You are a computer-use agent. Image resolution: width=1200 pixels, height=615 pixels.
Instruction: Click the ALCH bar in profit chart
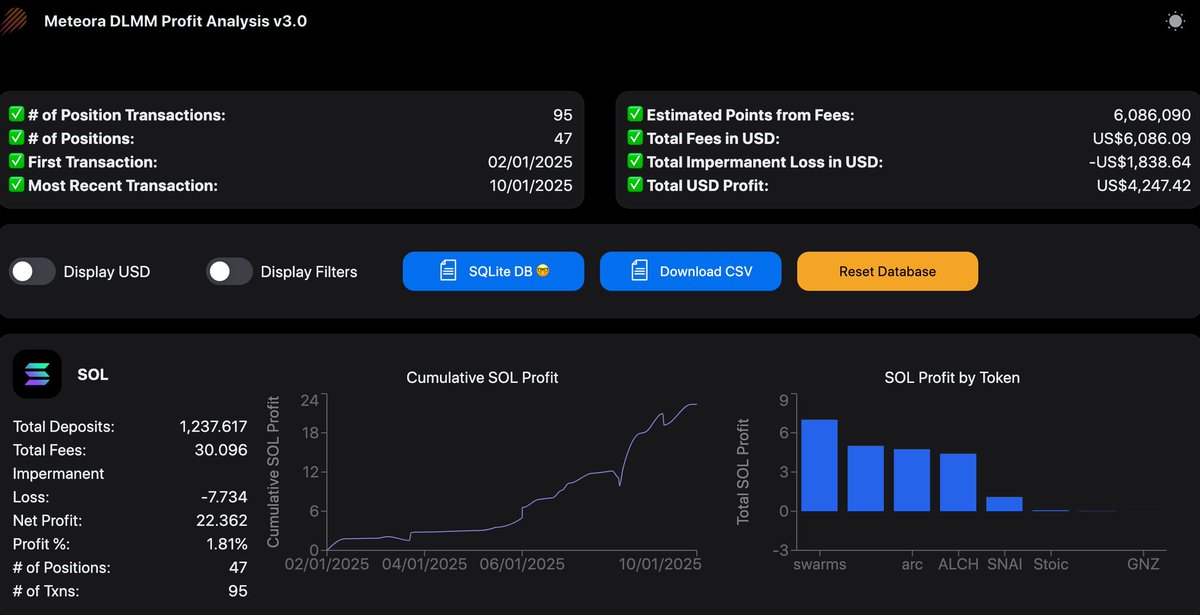[x=957, y=482]
